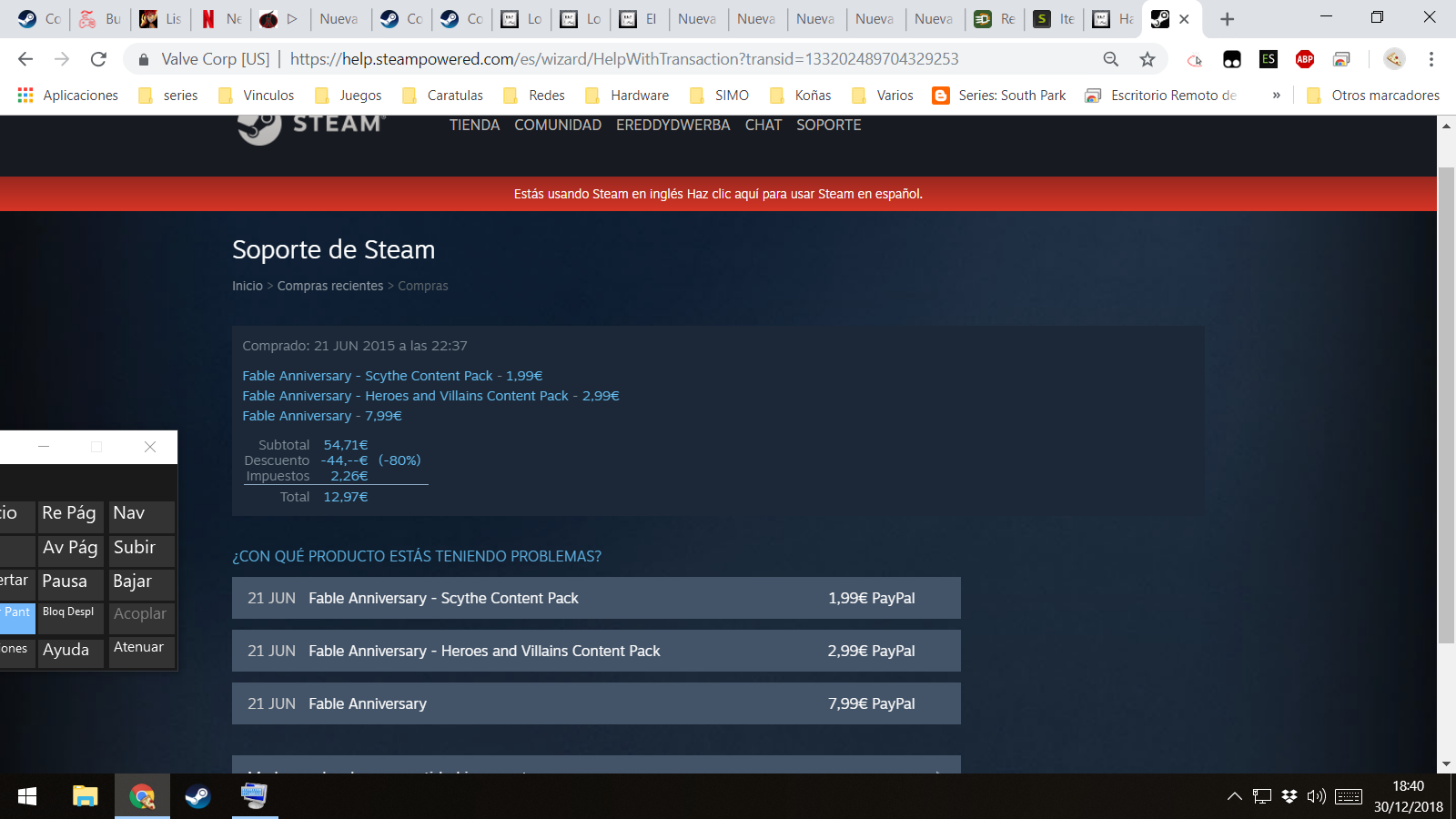Open SOPORTE in Steam menu
Image resolution: width=1456 pixels, height=819 pixels.
point(828,126)
